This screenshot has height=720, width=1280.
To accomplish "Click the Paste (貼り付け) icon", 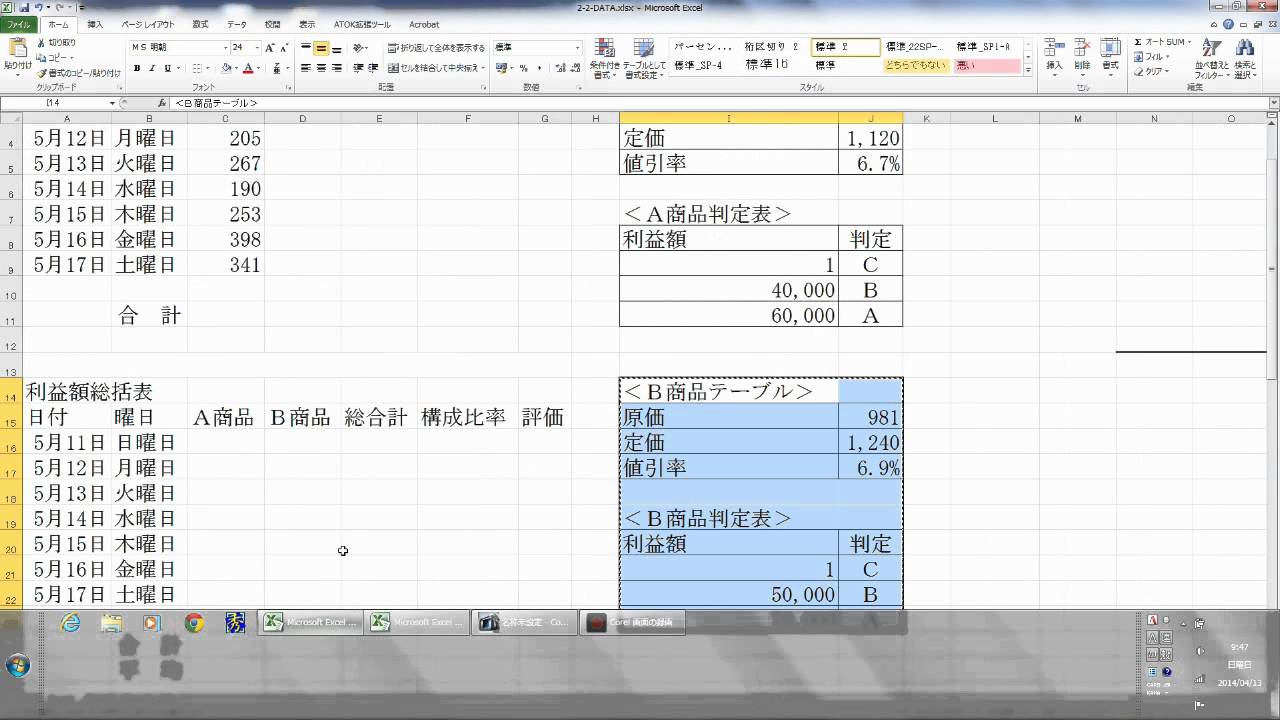I will point(17,49).
